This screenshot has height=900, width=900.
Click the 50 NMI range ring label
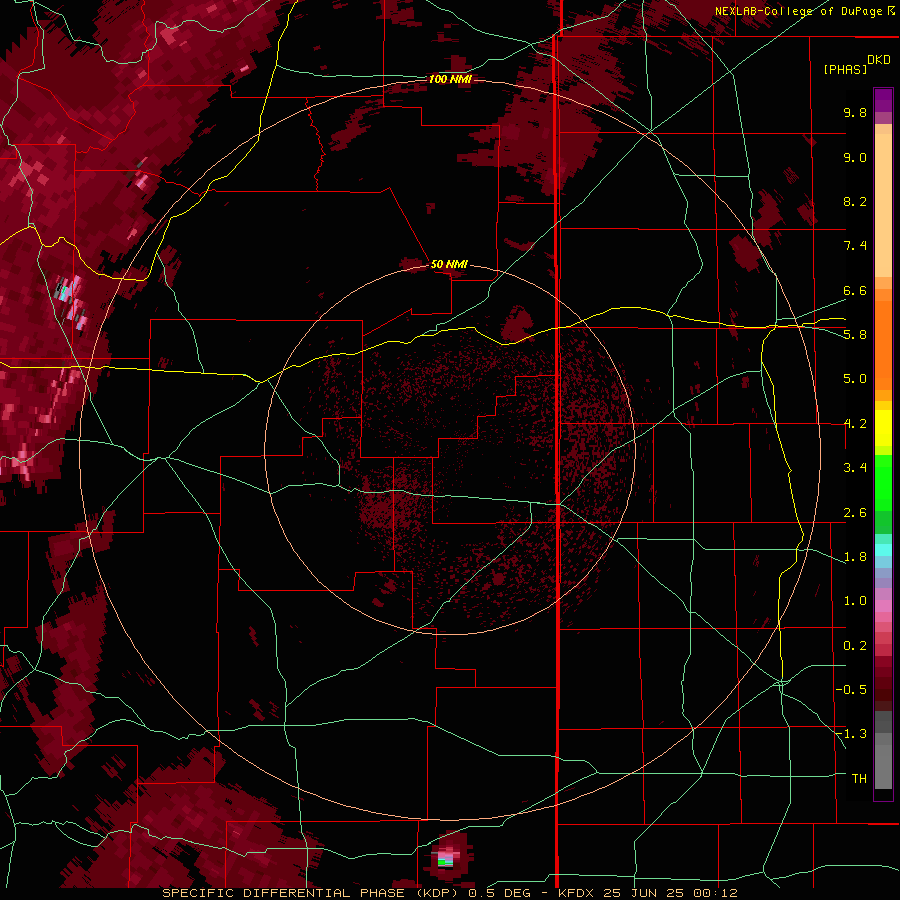pyautogui.click(x=449, y=264)
